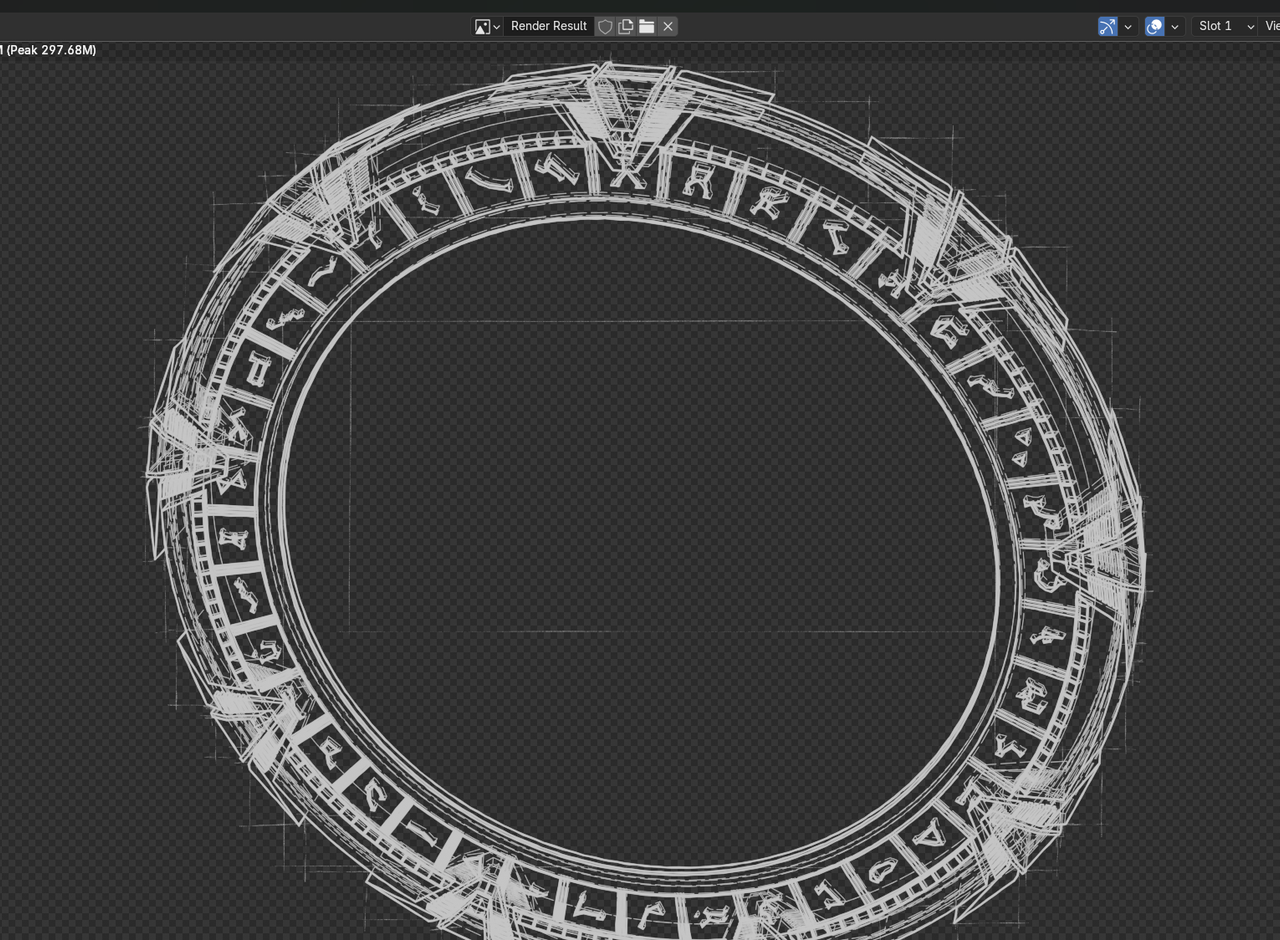The image size is (1280, 940).
Task: Open the Slot 1 render slot dropdown
Action: point(1225,26)
